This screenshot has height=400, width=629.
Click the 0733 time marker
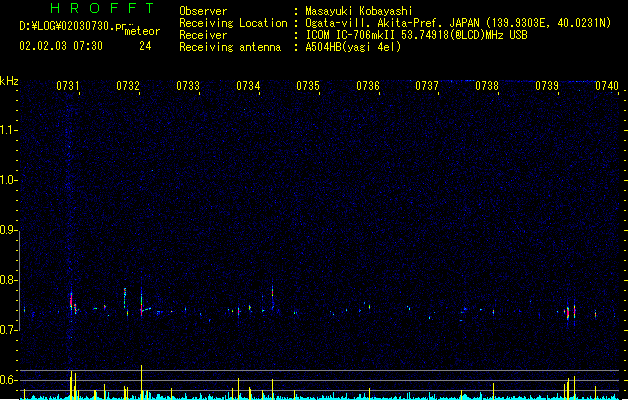[188, 86]
